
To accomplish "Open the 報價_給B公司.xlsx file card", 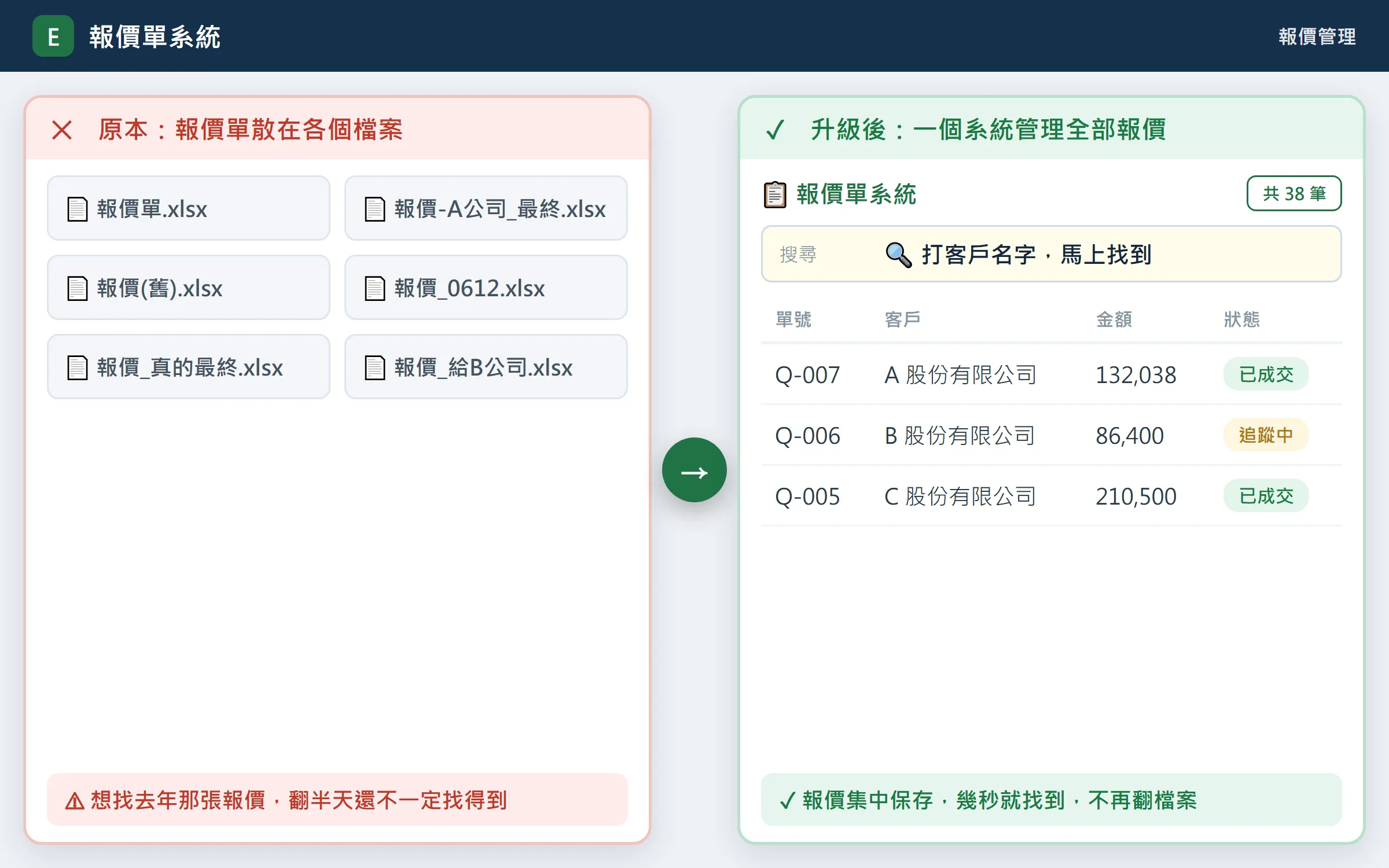I will tap(486, 367).
